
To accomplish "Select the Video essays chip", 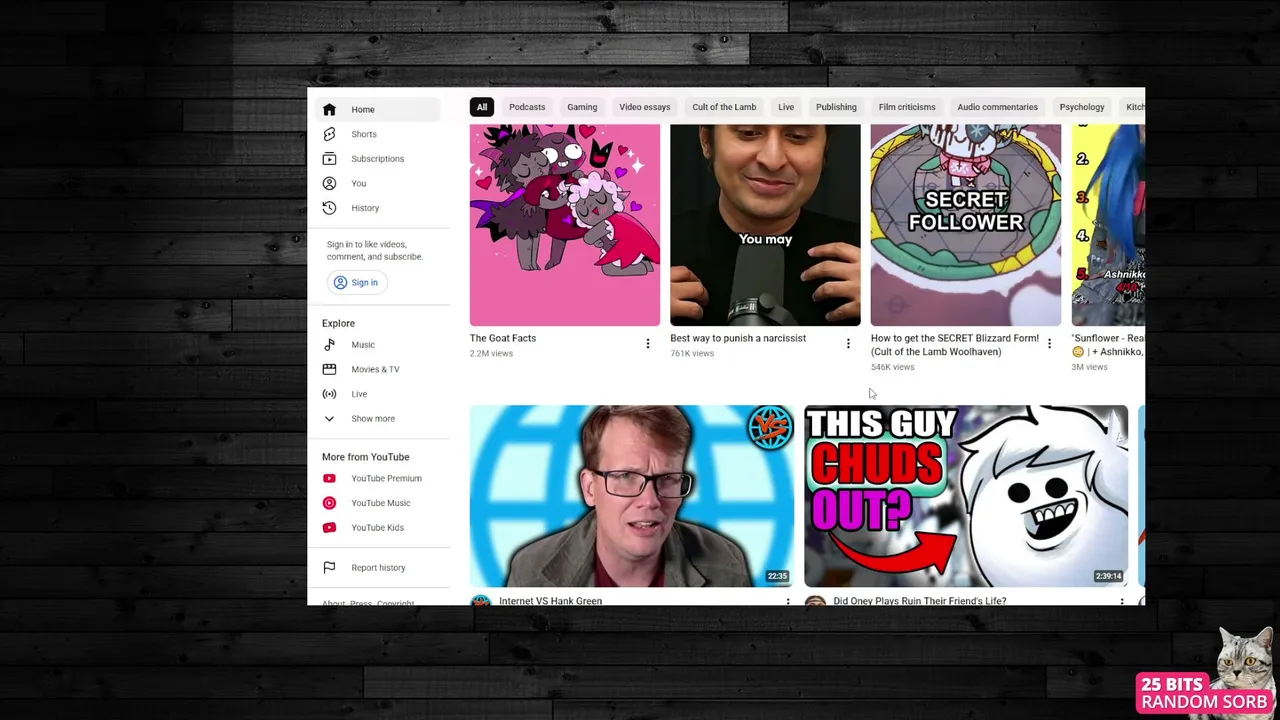I will (x=645, y=107).
